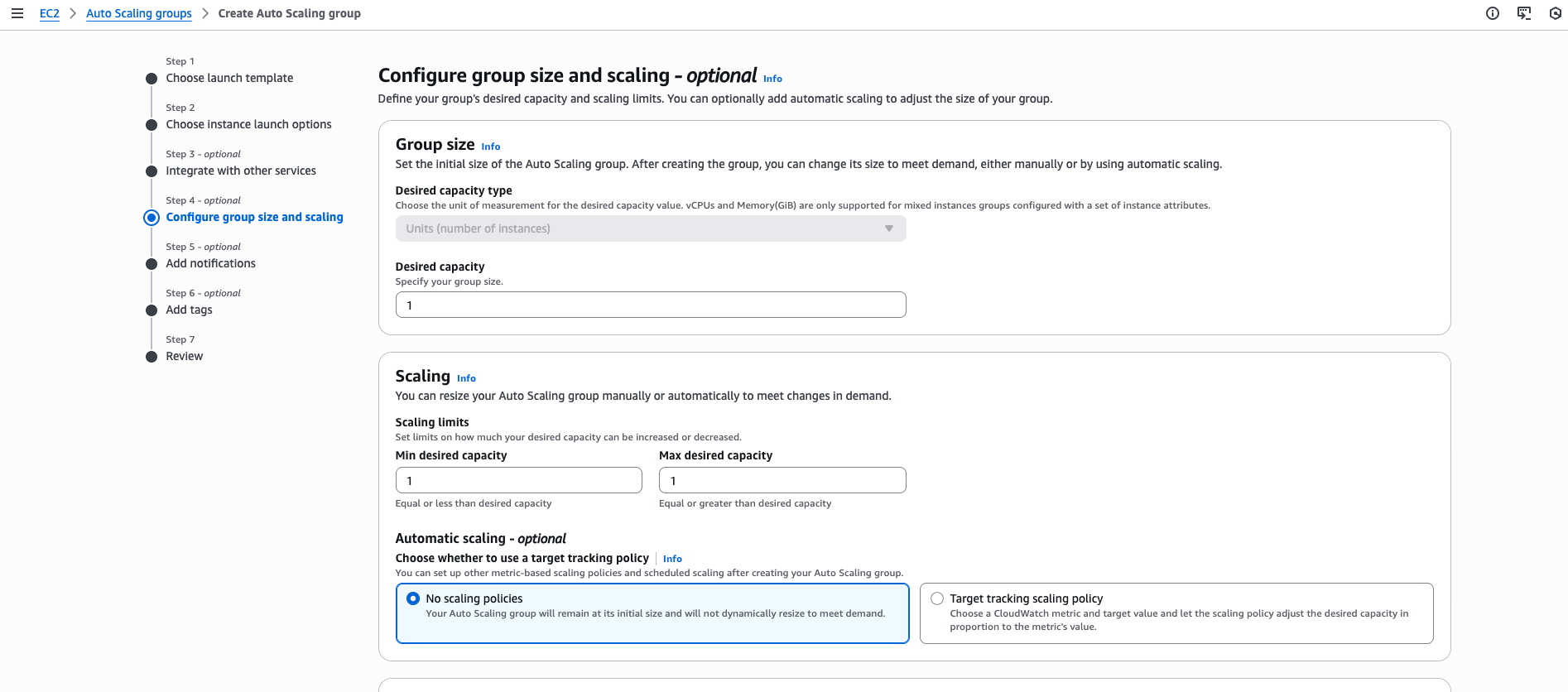Navigate to Choose instance launch options step

[x=248, y=124]
